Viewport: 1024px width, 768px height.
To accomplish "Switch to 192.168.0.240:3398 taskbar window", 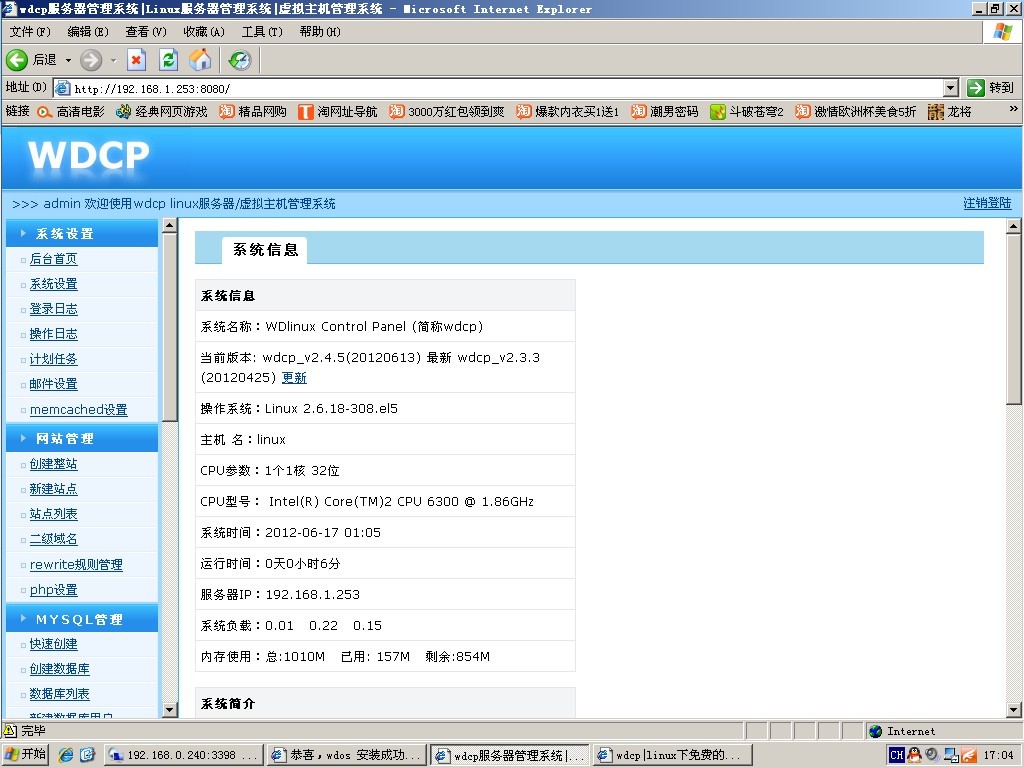I will tap(184, 755).
